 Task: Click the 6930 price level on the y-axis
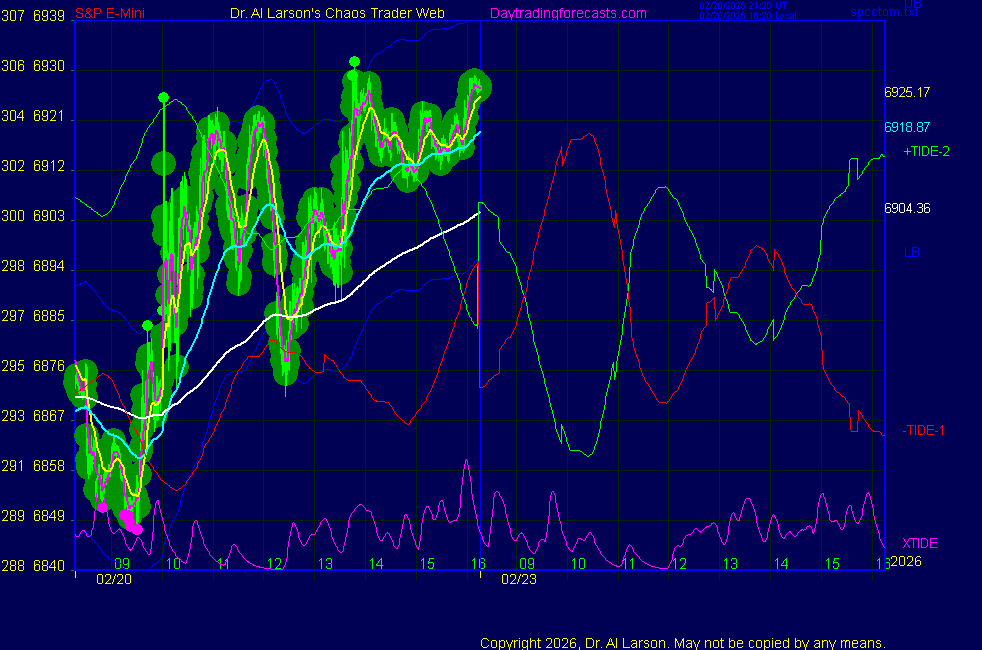(x=48, y=66)
